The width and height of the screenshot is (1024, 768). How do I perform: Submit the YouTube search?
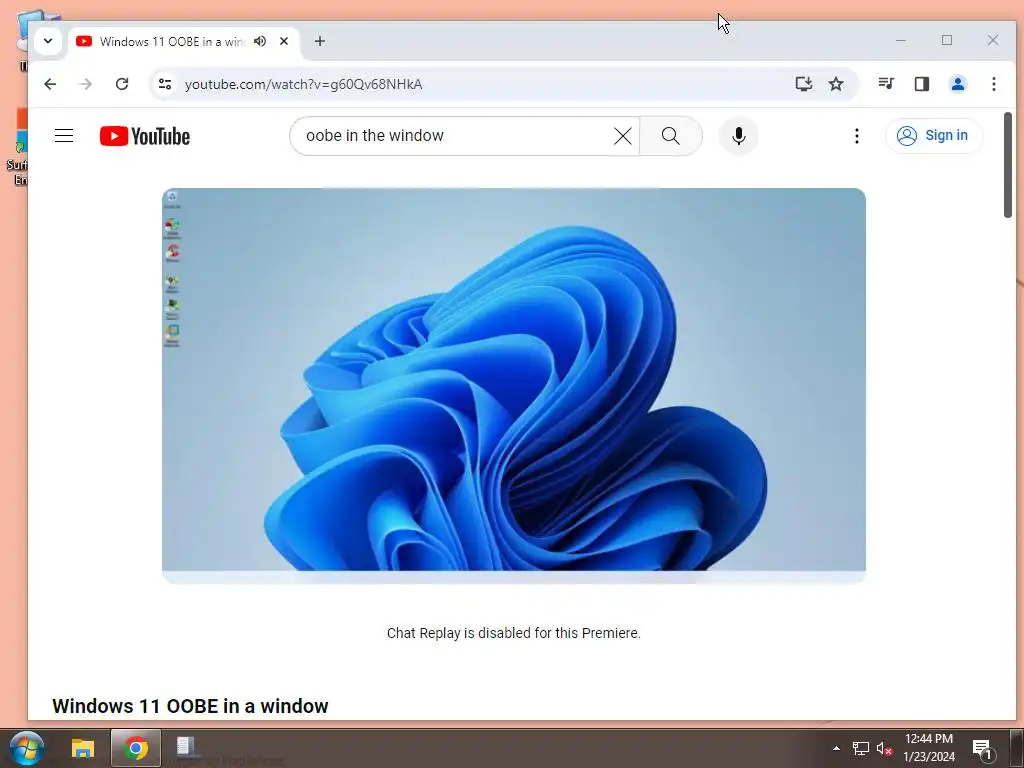671,136
